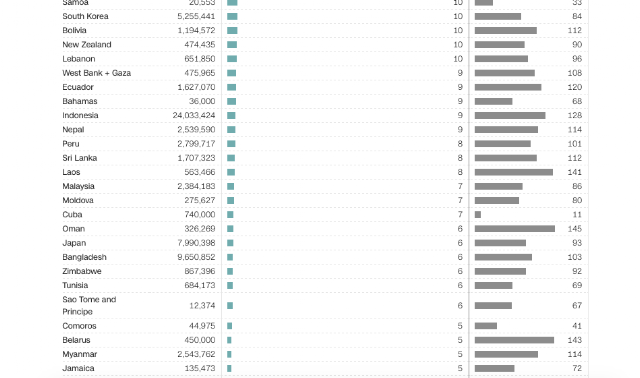
Task: Click the Lebanon teal bar
Action: [232, 59]
